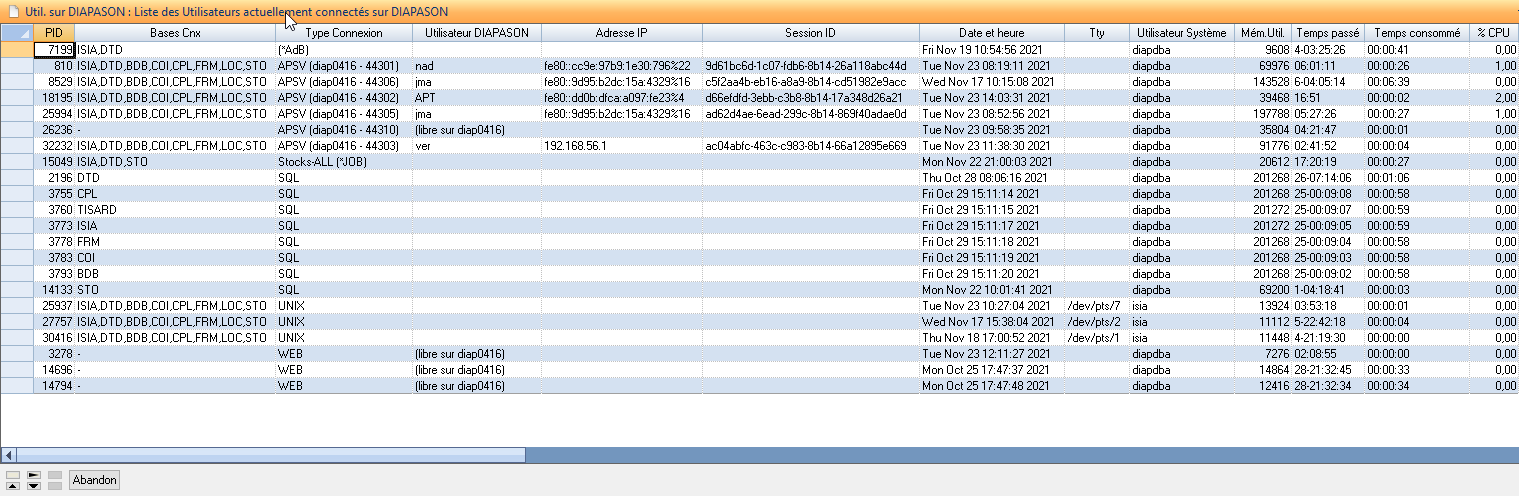Select the PID cell showing 7199
The height and width of the screenshot is (496, 1519).
click(54, 49)
